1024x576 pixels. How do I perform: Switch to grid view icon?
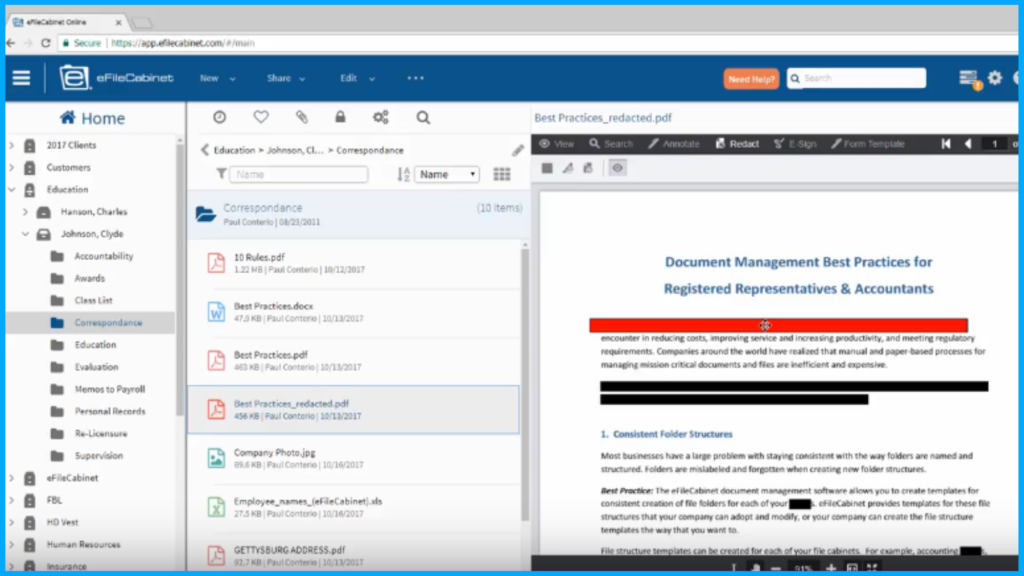pos(502,174)
